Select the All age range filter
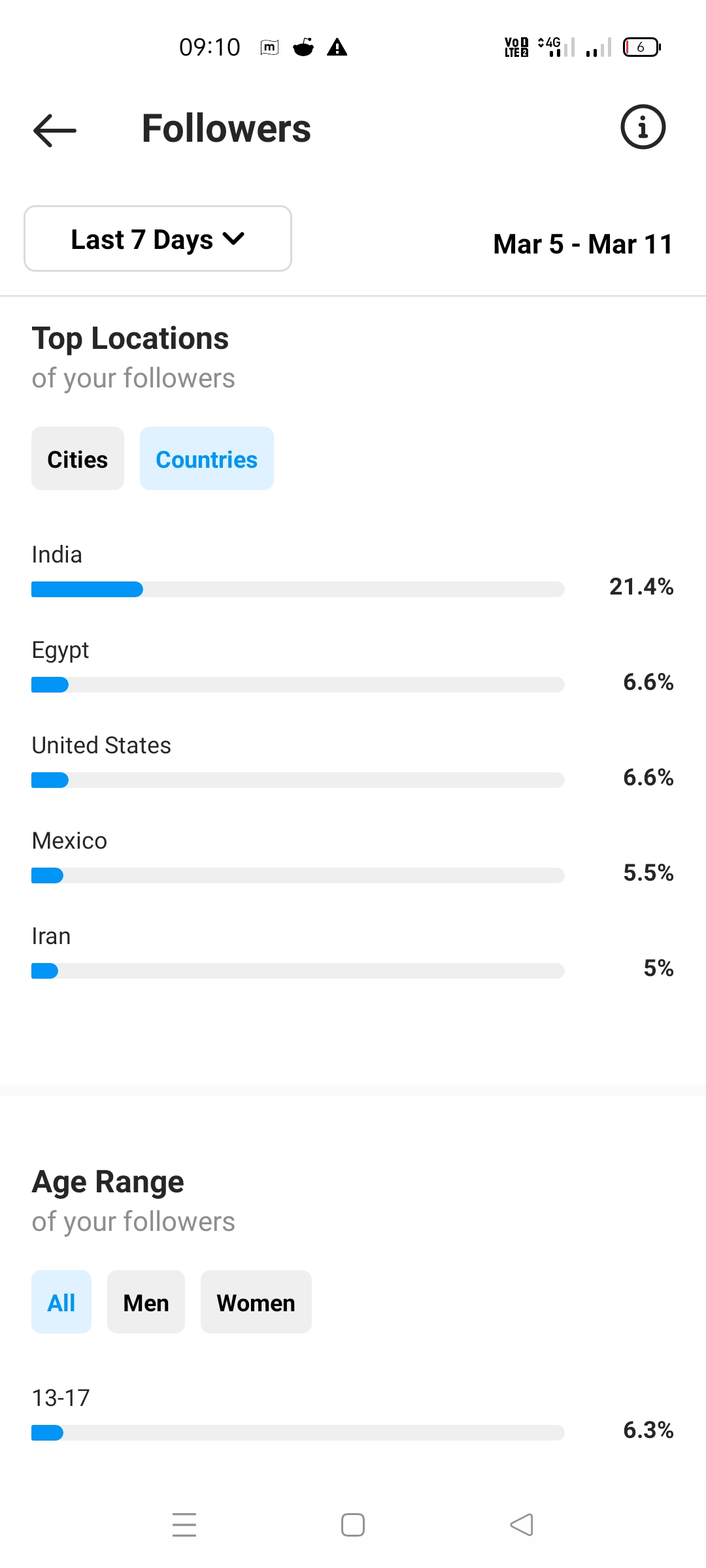 (61, 1302)
